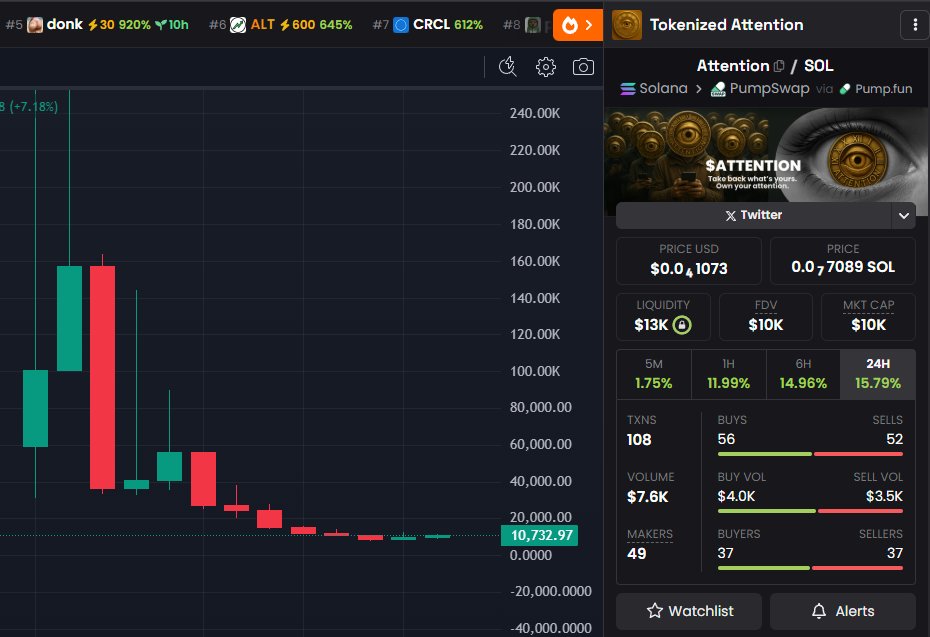
Task: Click the 0.0000 price axis label
Action: tap(531, 555)
